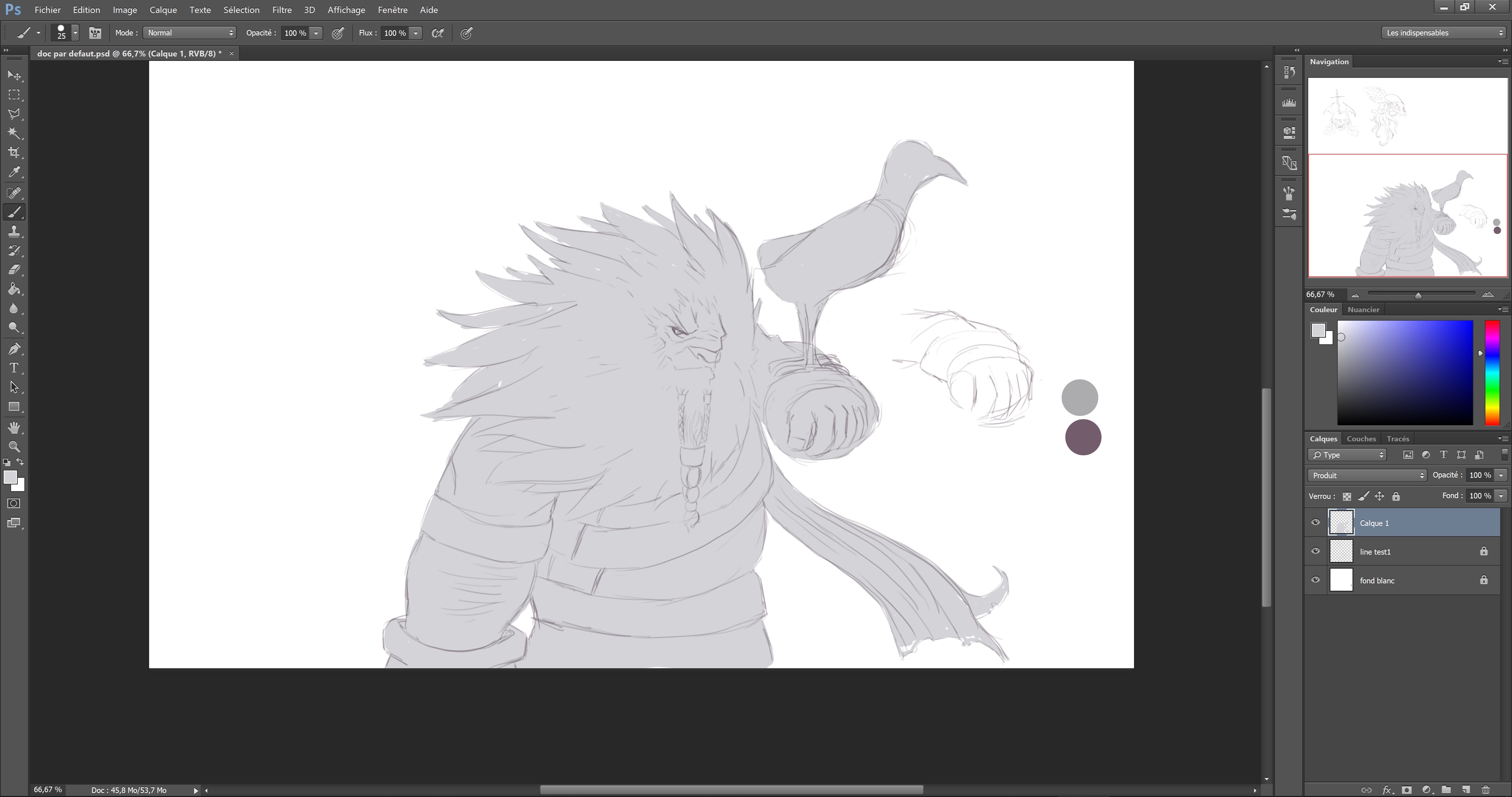The image size is (1512, 797).
Task: Open the brush Mode dropdown
Action: click(x=189, y=33)
